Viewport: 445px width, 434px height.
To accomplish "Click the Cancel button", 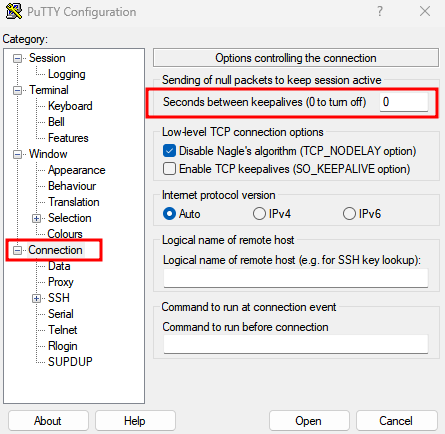I will pyautogui.click(x=397, y=421).
